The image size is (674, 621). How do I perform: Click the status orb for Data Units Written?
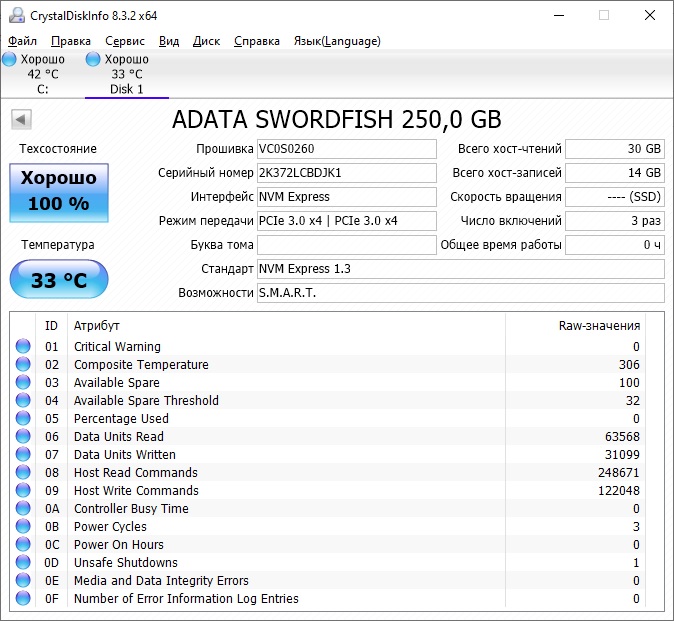point(23,454)
